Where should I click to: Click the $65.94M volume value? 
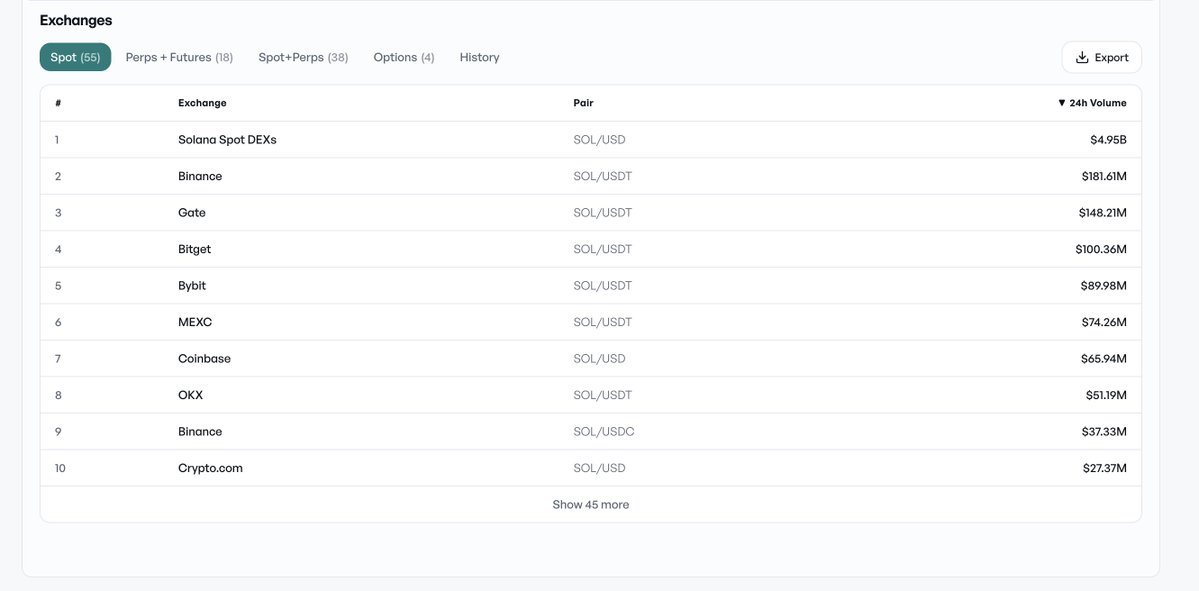[x=1103, y=359]
